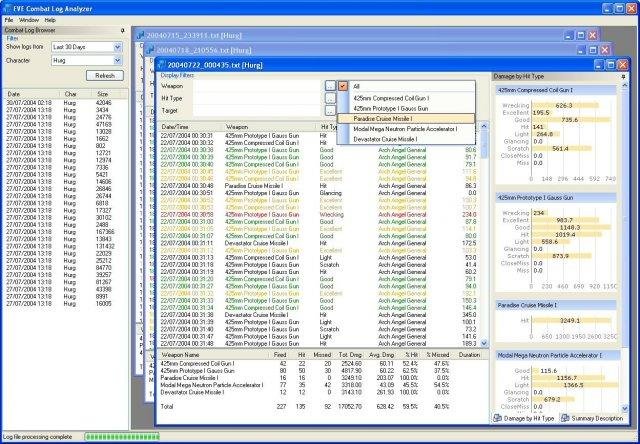Select the 00:30:48 Paradise Cruise Missile row

tap(318, 186)
